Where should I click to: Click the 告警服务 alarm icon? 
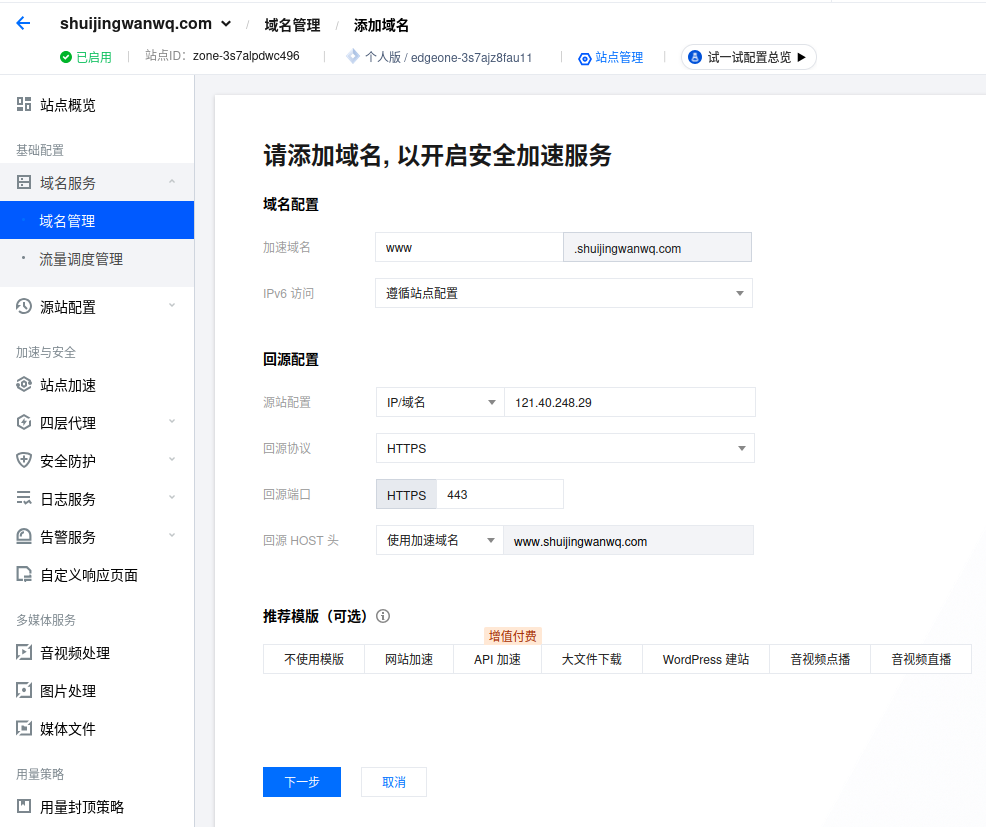click(24, 536)
